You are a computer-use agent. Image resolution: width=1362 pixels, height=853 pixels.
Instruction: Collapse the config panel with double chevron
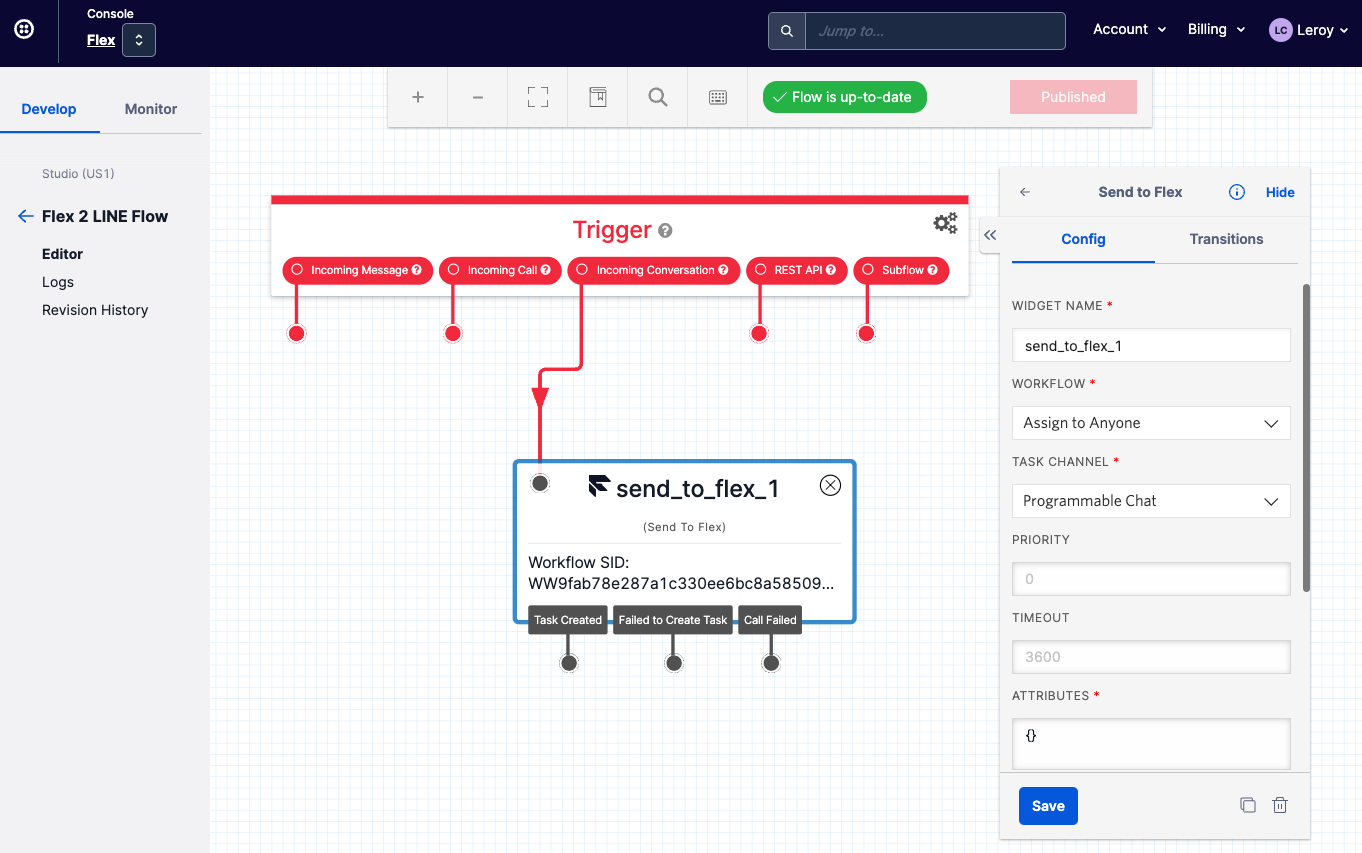click(990, 235)
